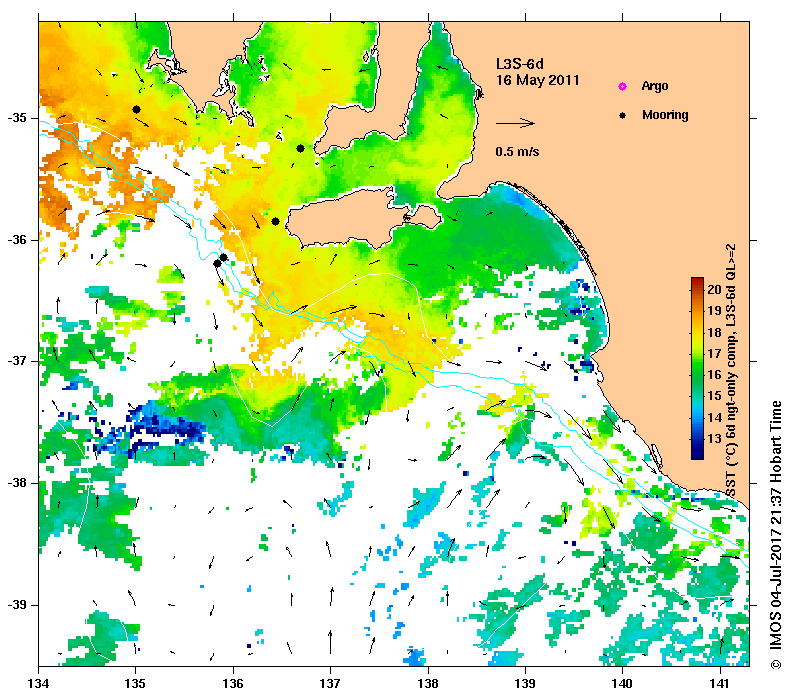Click latitude axis label -37
The image size is (791, 700).
pos(17,361)
